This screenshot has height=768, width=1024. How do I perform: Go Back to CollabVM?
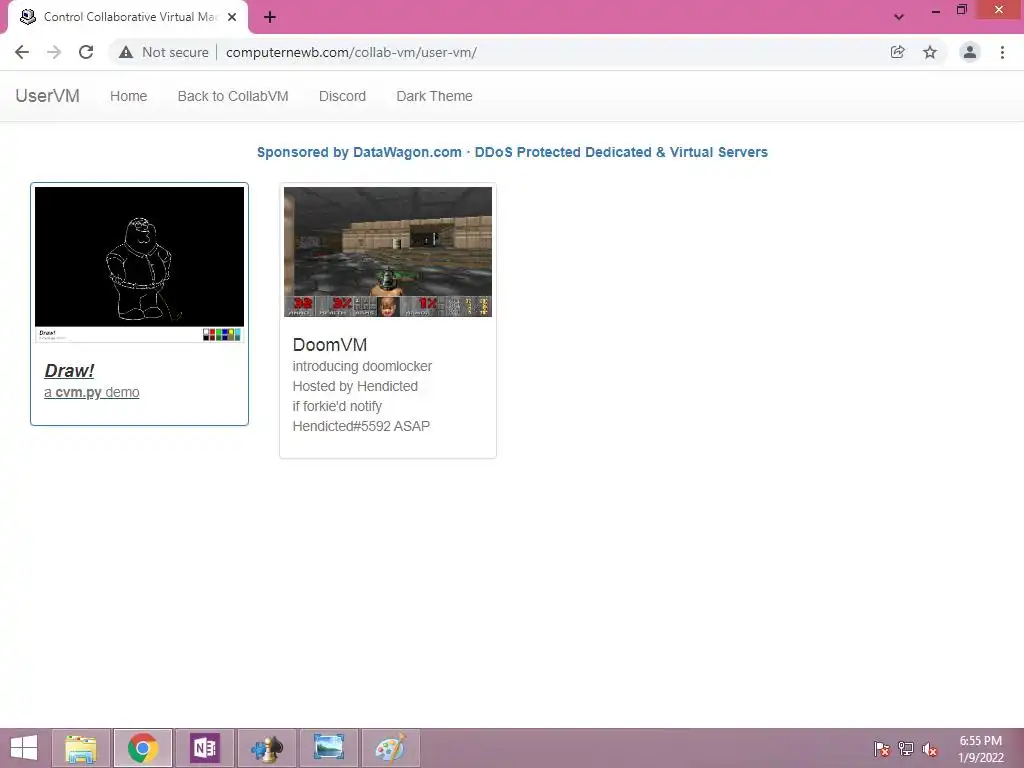click(x=233, y=96)
